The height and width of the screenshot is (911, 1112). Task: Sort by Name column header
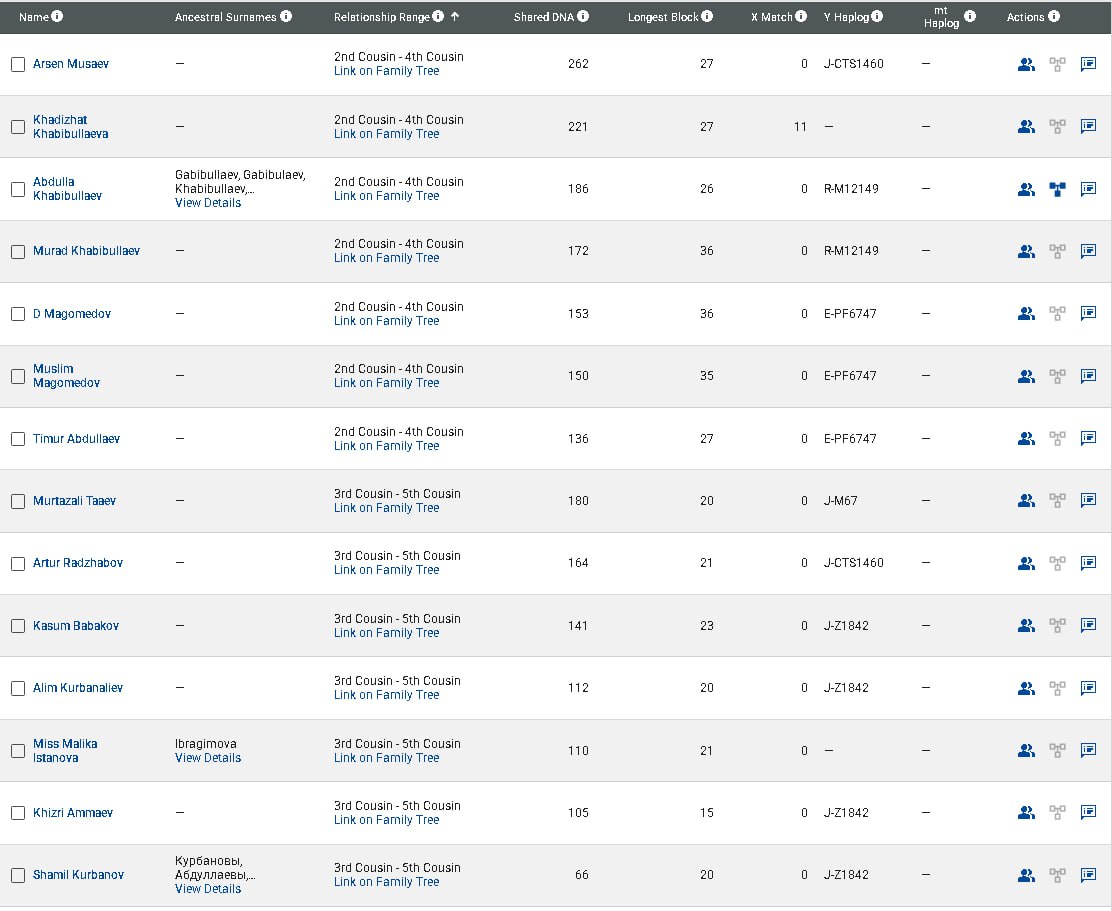(x=33, y=16)
